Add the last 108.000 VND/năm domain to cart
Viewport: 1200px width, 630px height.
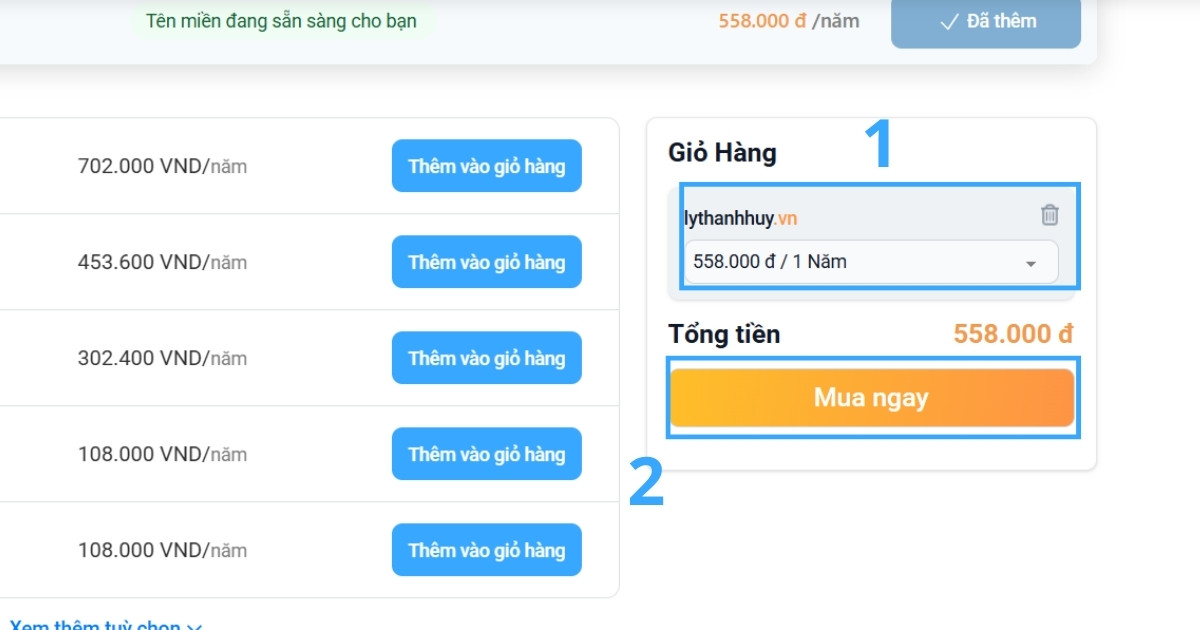(x=486, y=549)
